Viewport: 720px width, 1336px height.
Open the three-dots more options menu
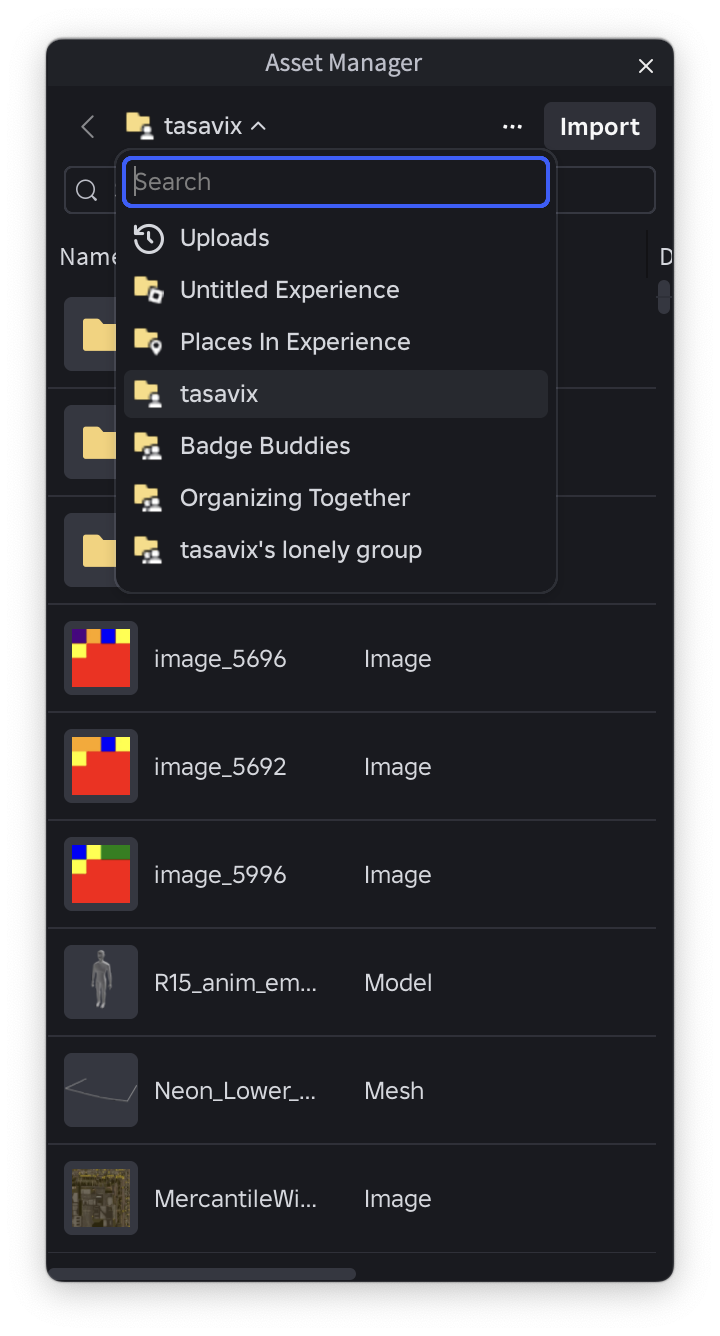[x=513, y=127]
